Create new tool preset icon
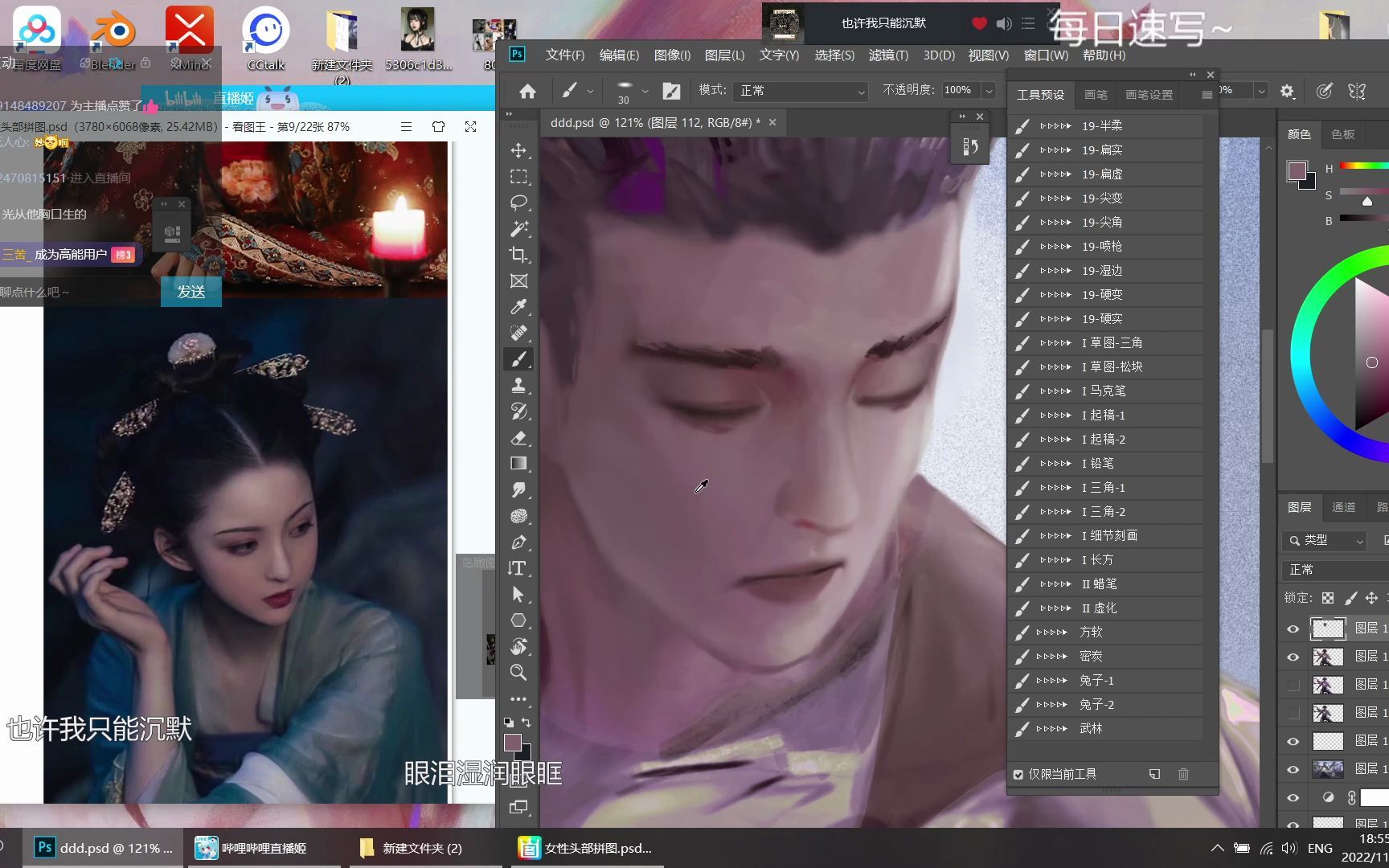The image size is (1389, 868). coord(1154,774)
